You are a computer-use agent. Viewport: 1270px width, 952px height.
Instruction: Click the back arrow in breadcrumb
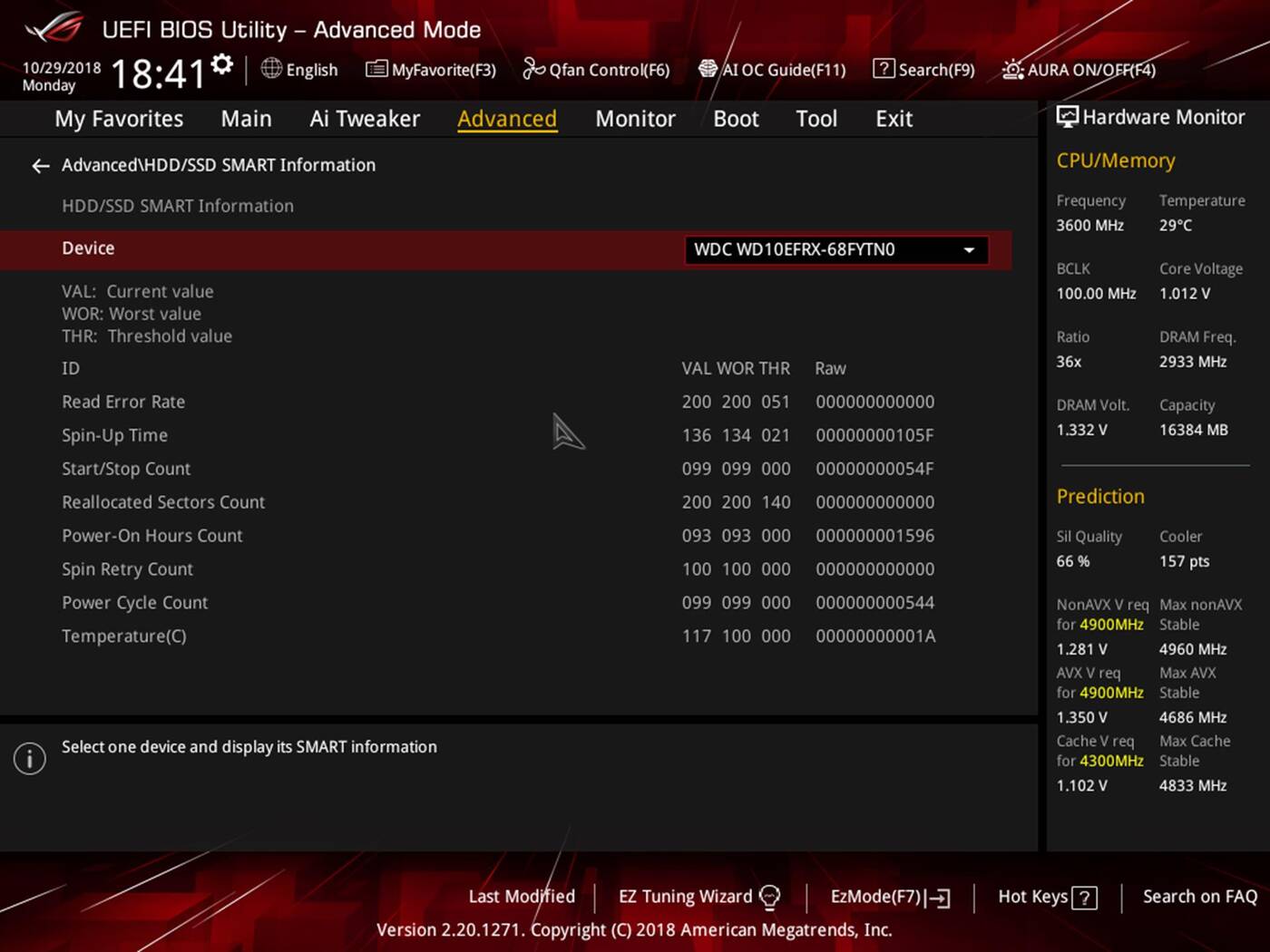pyautogui.click(x=40, y=166)
